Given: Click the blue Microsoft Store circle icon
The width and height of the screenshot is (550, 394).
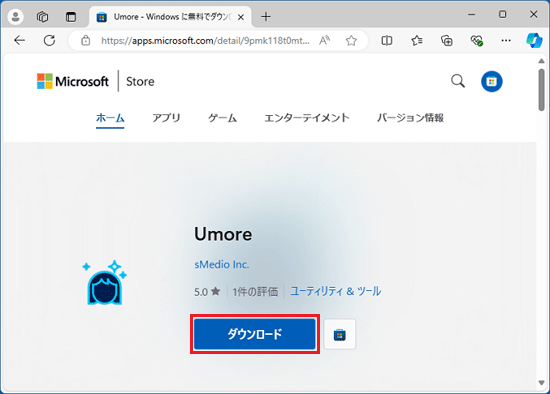Looking at the screenshot, I should click(x=491, y=81).
